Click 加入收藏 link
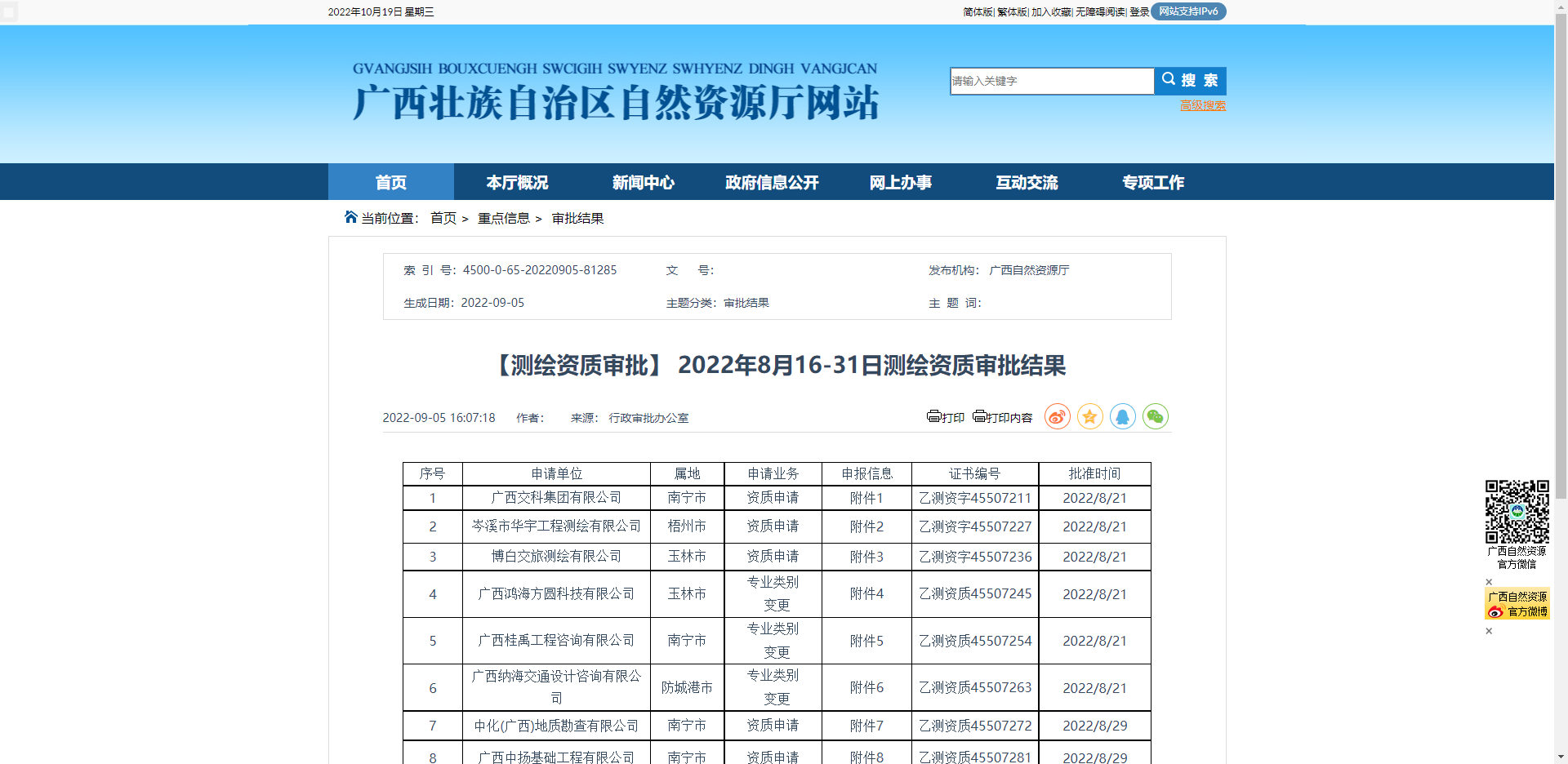The height and width of the screenshot is (764, 1568). point(1051,12)
